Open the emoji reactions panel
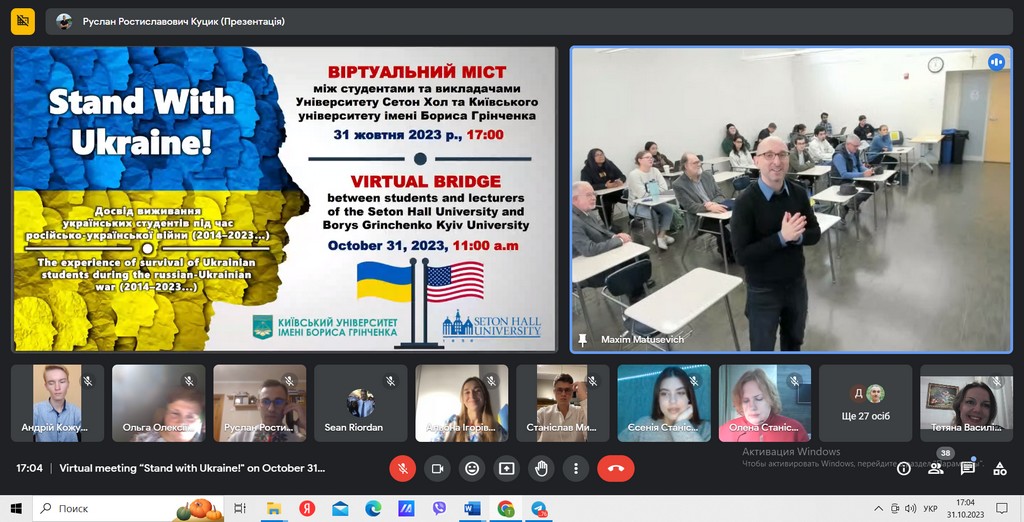Image resolution: width=1024 pixels, height=522 pixels. (x=472, y=468)
